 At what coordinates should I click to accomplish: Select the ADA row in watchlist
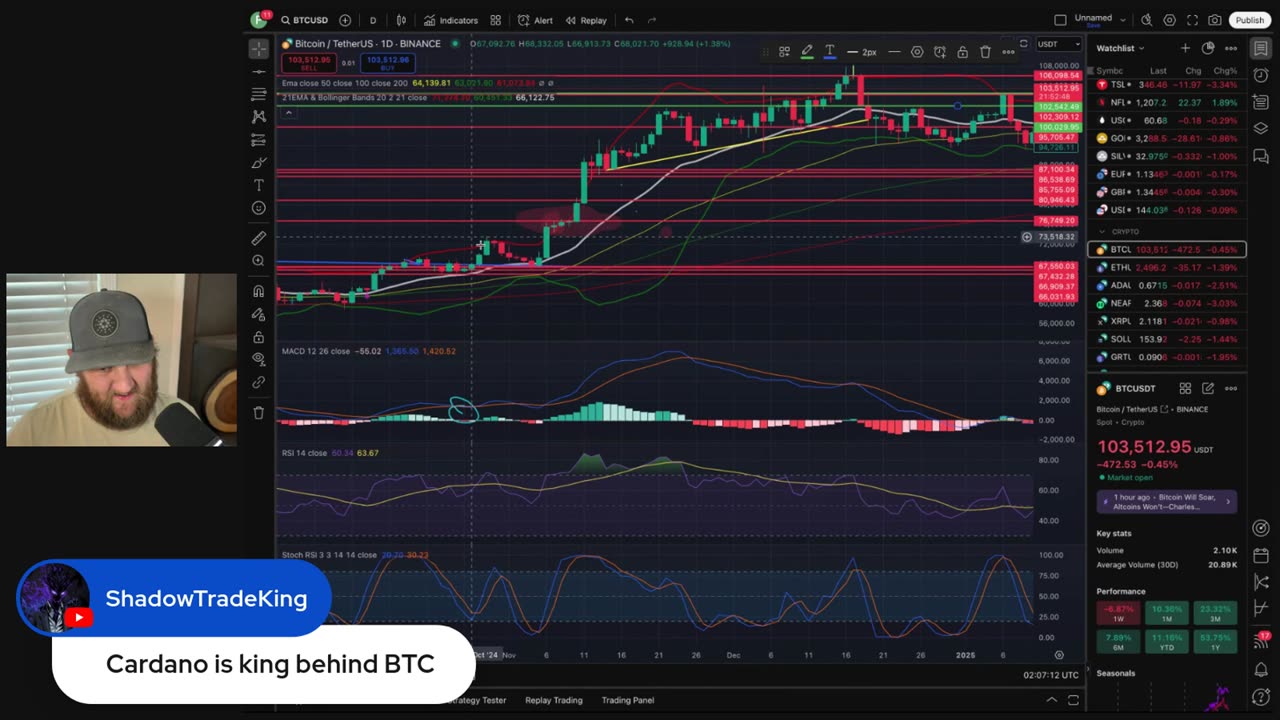click(x=1167, y=286)
